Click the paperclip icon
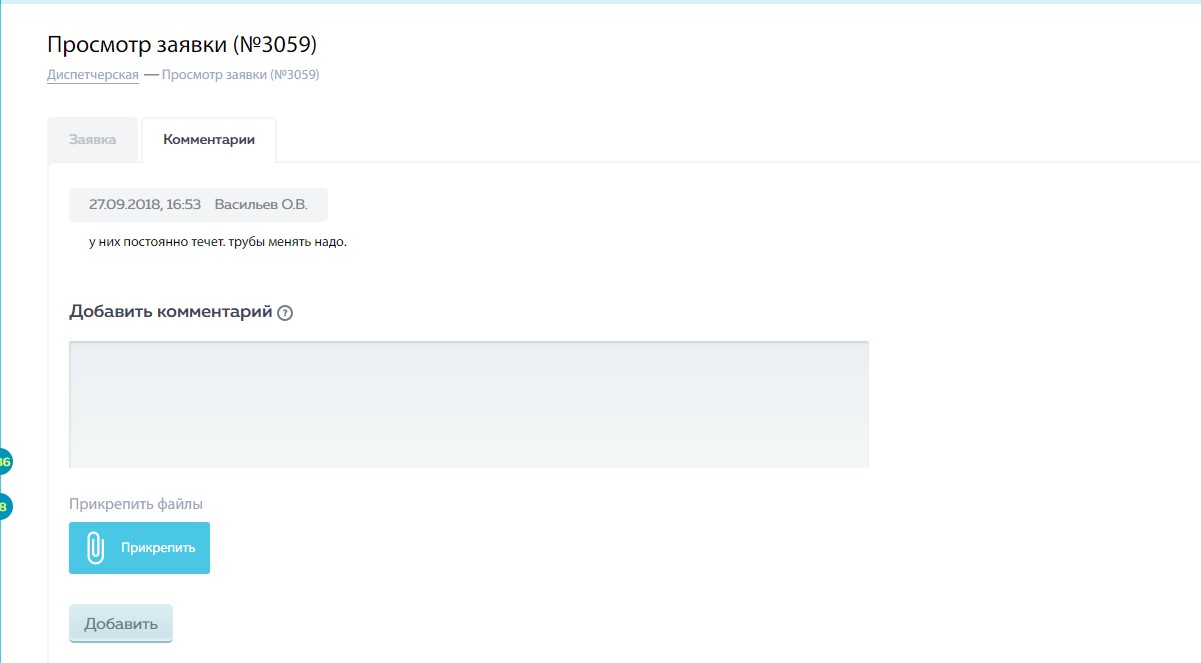This screenshot has width=1201, height=663. point(95,548)
